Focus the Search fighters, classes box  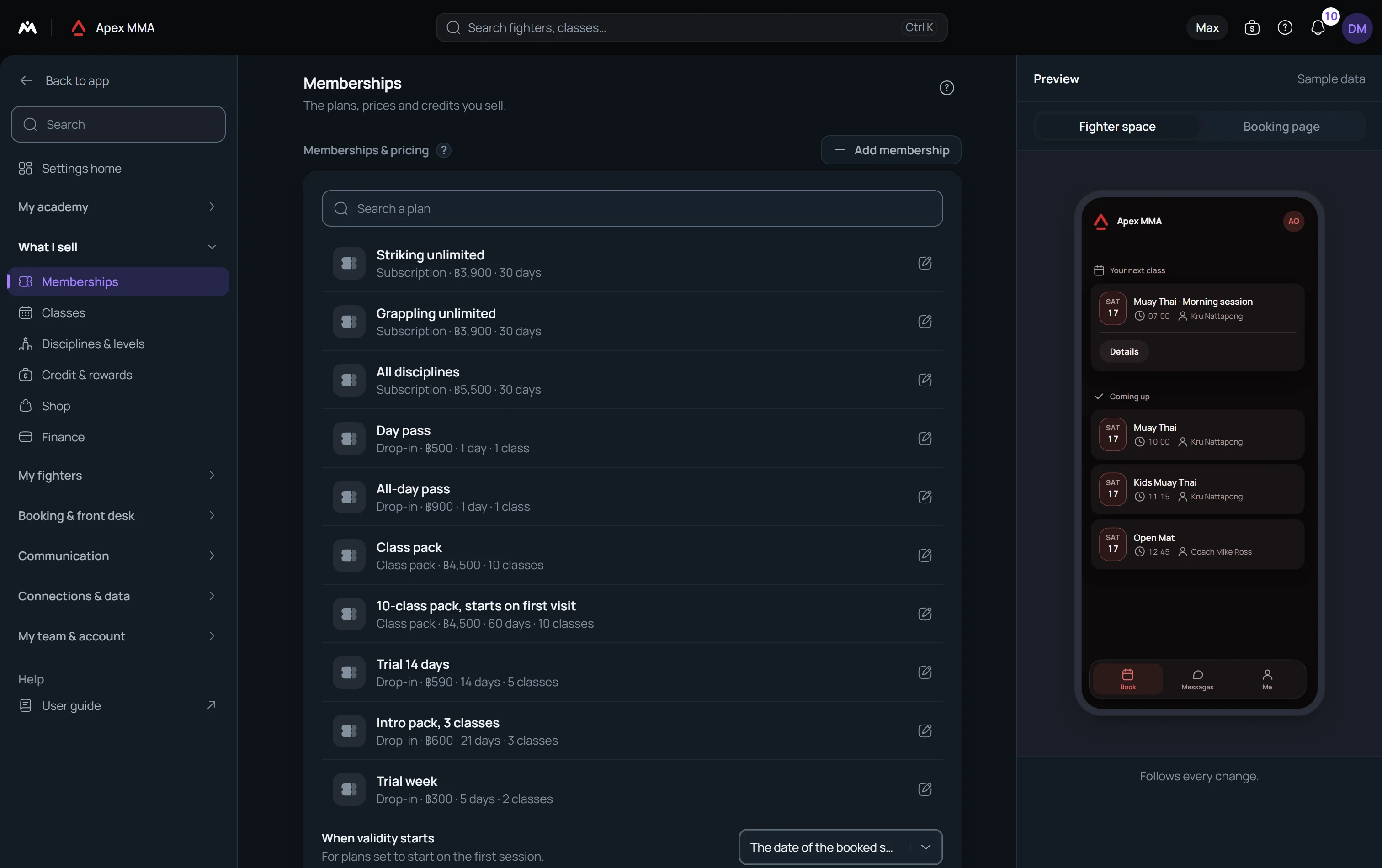(691, 27)
